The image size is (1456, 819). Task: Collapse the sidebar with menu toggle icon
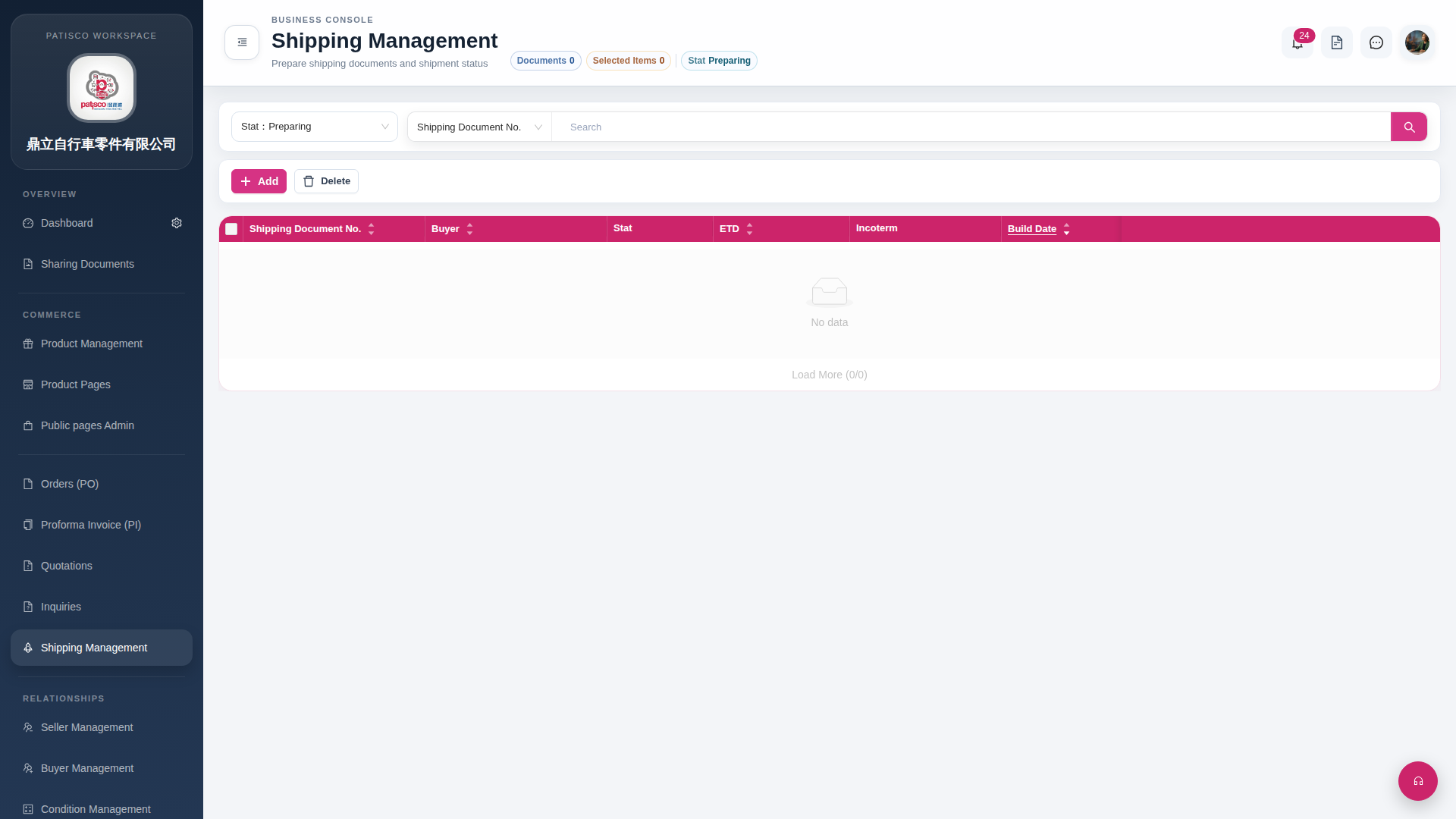click(x=242, y=42)
